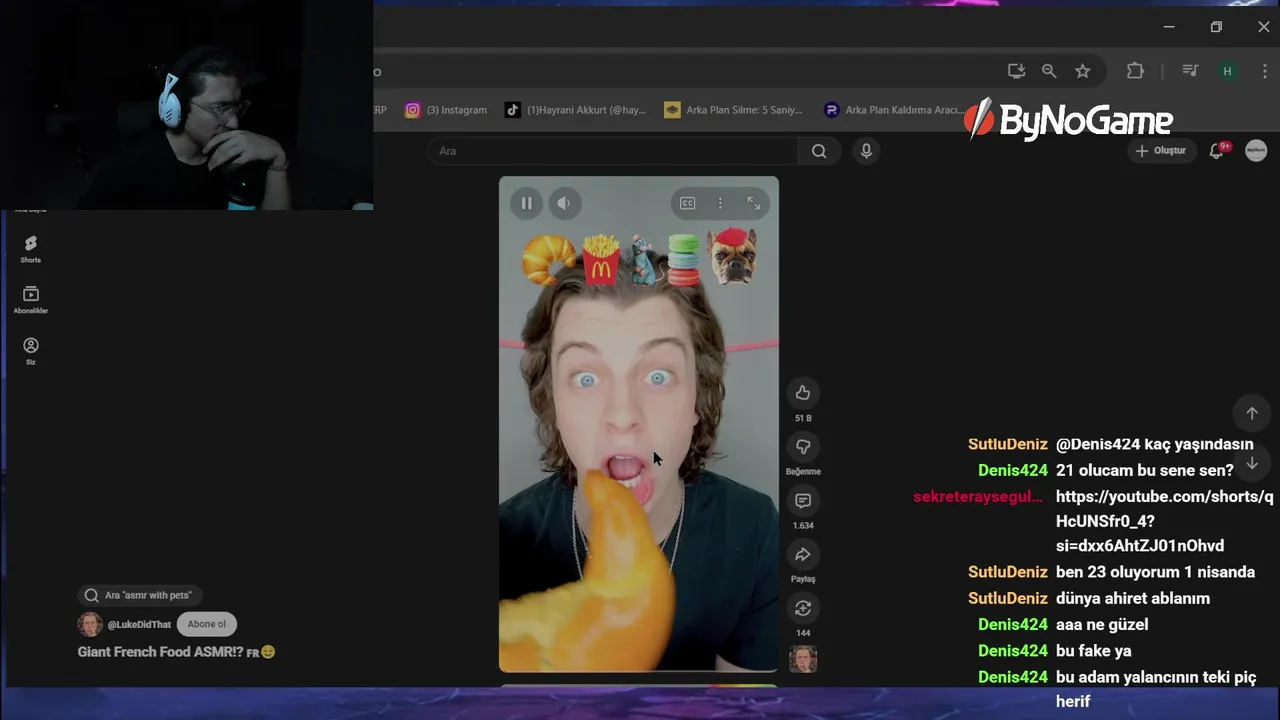Bookmark this page with the star icon
The width and height of the screenshot is (1280, 720).
(x=1082, y=71)
